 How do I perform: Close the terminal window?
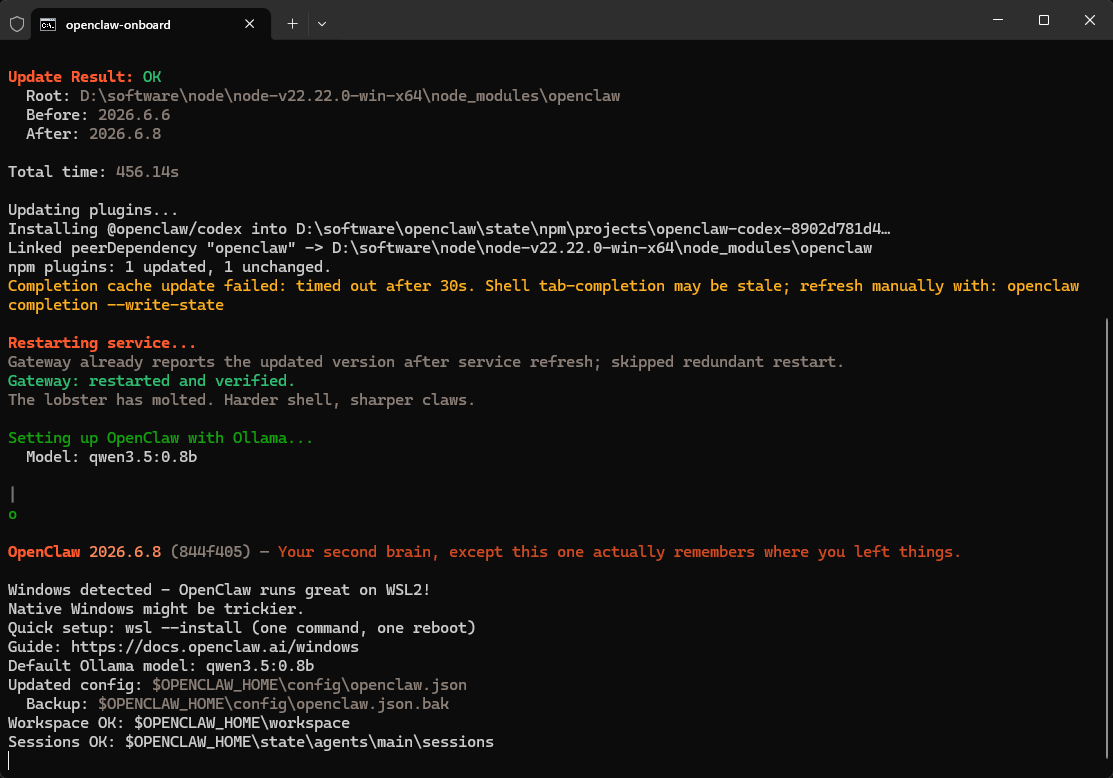pyautogui.click(x=1090, y=20)
